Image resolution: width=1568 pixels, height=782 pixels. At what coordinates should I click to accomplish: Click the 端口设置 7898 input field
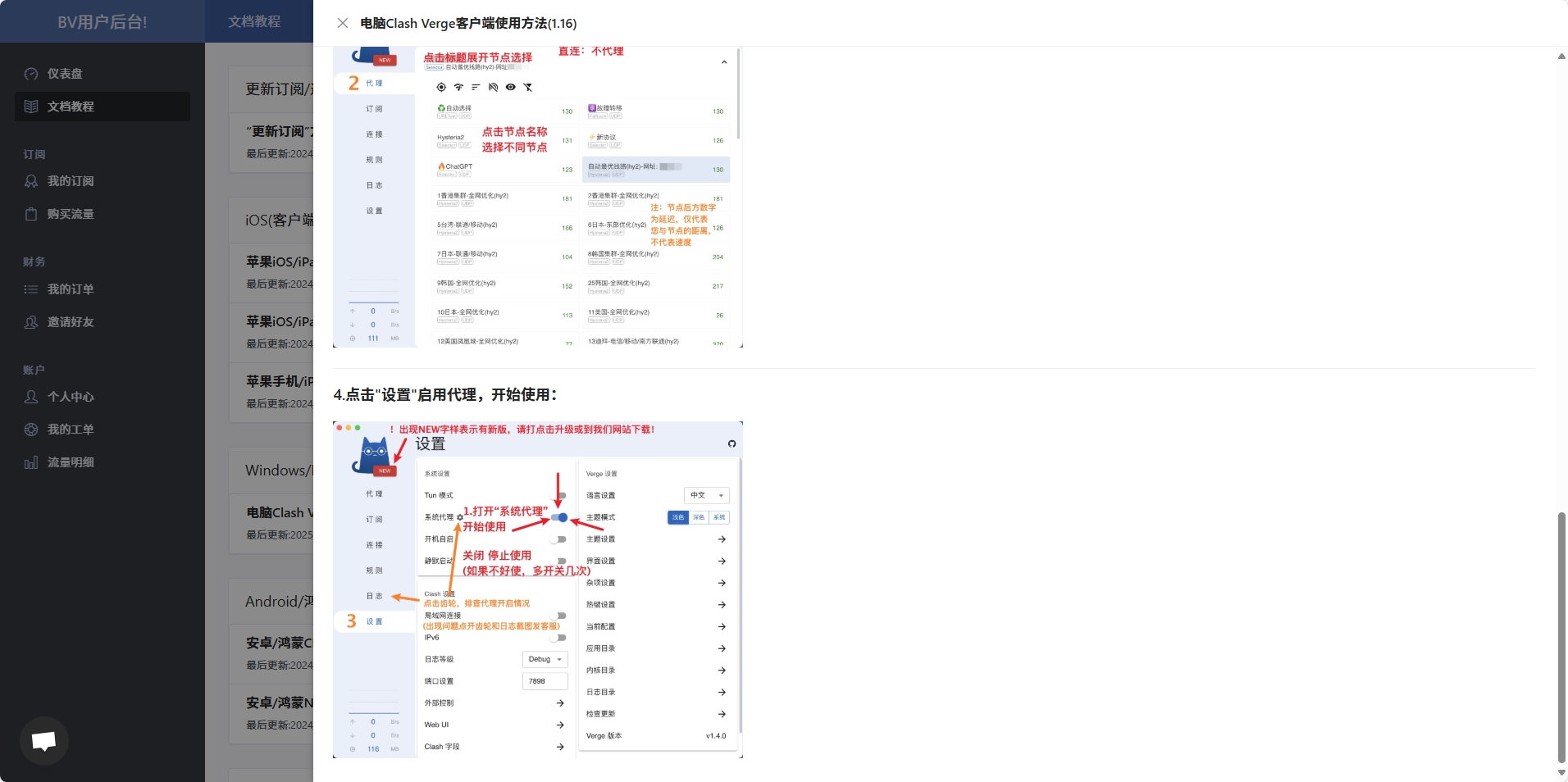tap(545, 681)
